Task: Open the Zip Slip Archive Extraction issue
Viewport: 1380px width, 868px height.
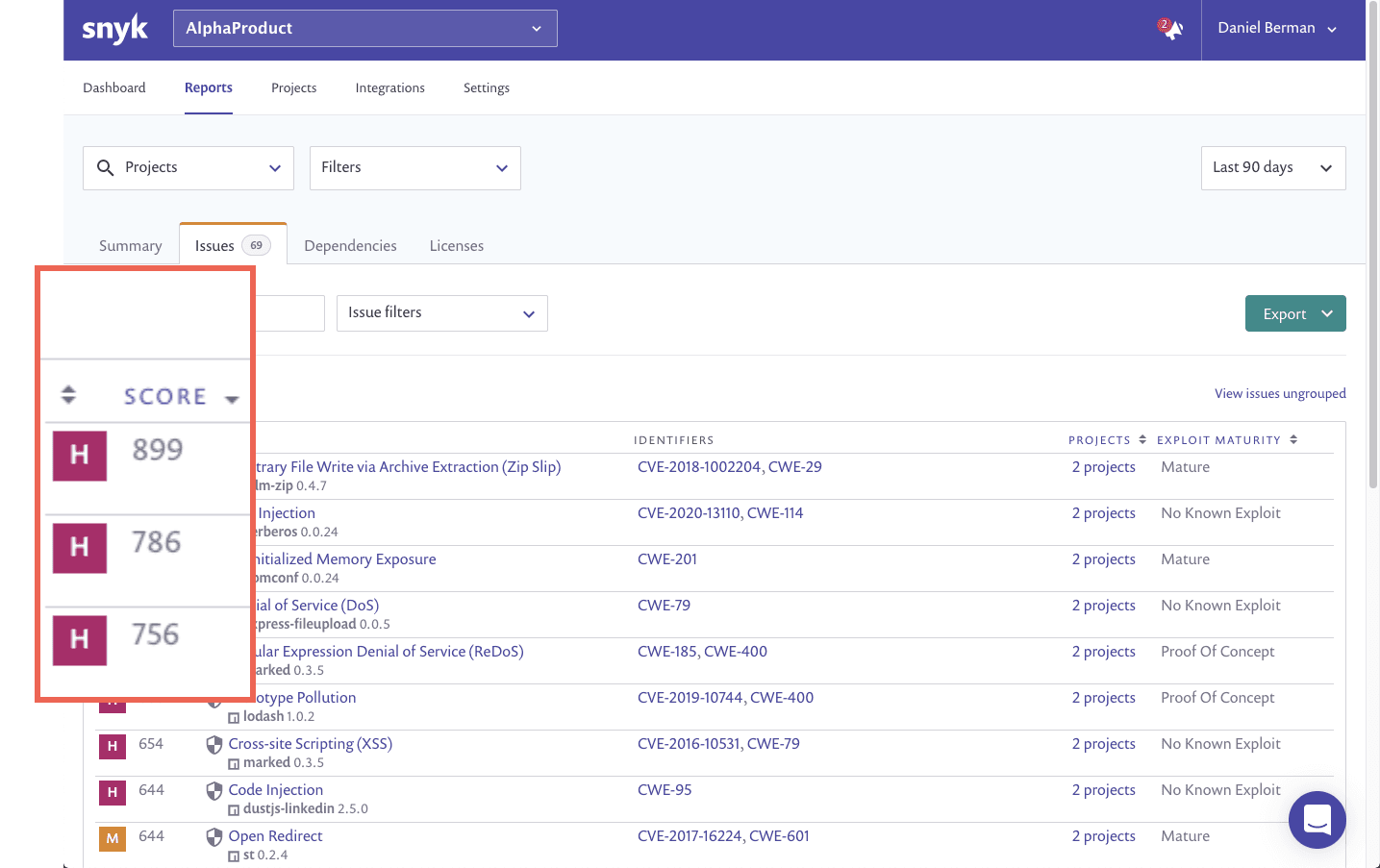Action: pyautogui.click(x=409, y=467)
